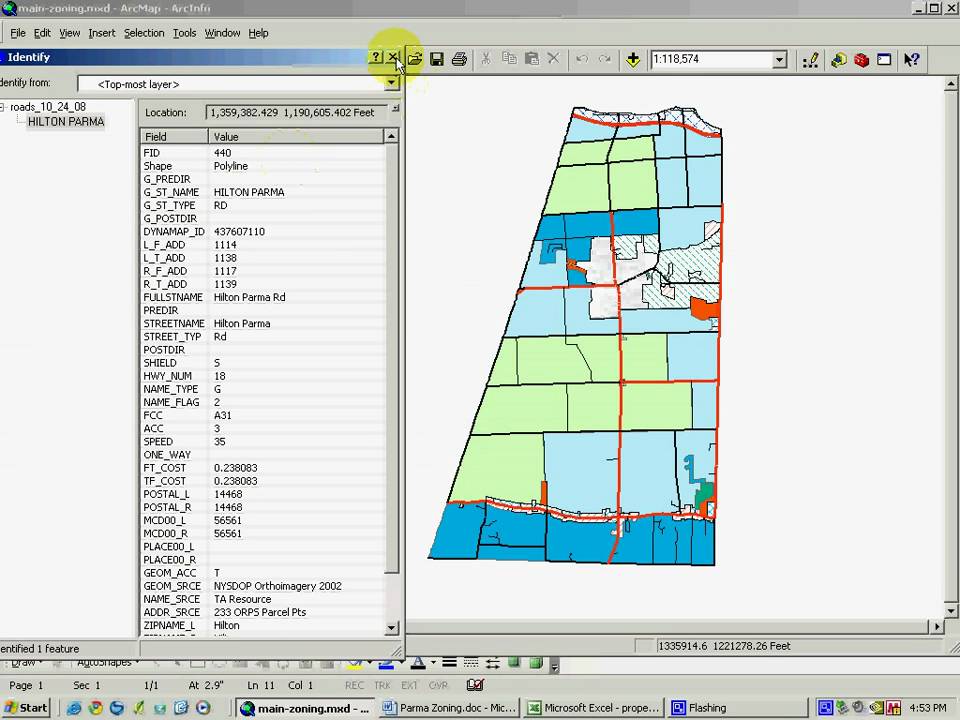Screen dimensions: 960x720
Task: Open map document with folder icon
Action: [x=414, y=59]
